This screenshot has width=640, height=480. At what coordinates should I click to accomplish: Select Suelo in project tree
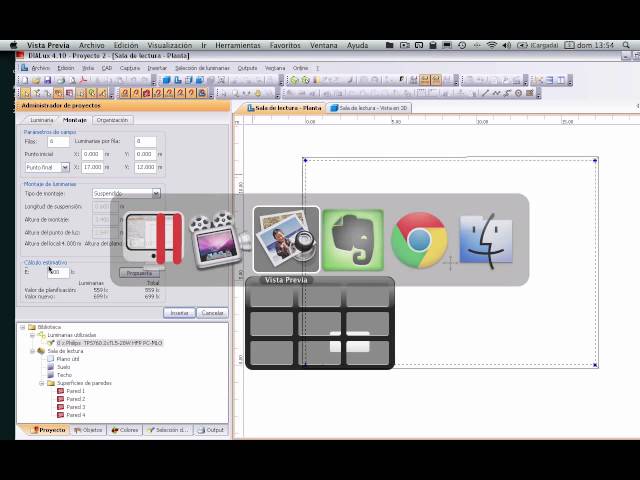[63, 367]
